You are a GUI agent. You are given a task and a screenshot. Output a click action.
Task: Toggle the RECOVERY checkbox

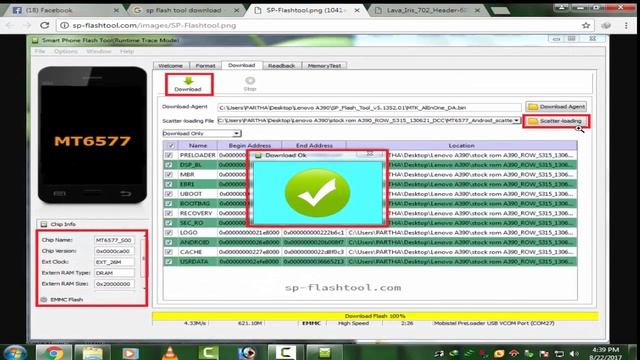click(x=169, y=213)
